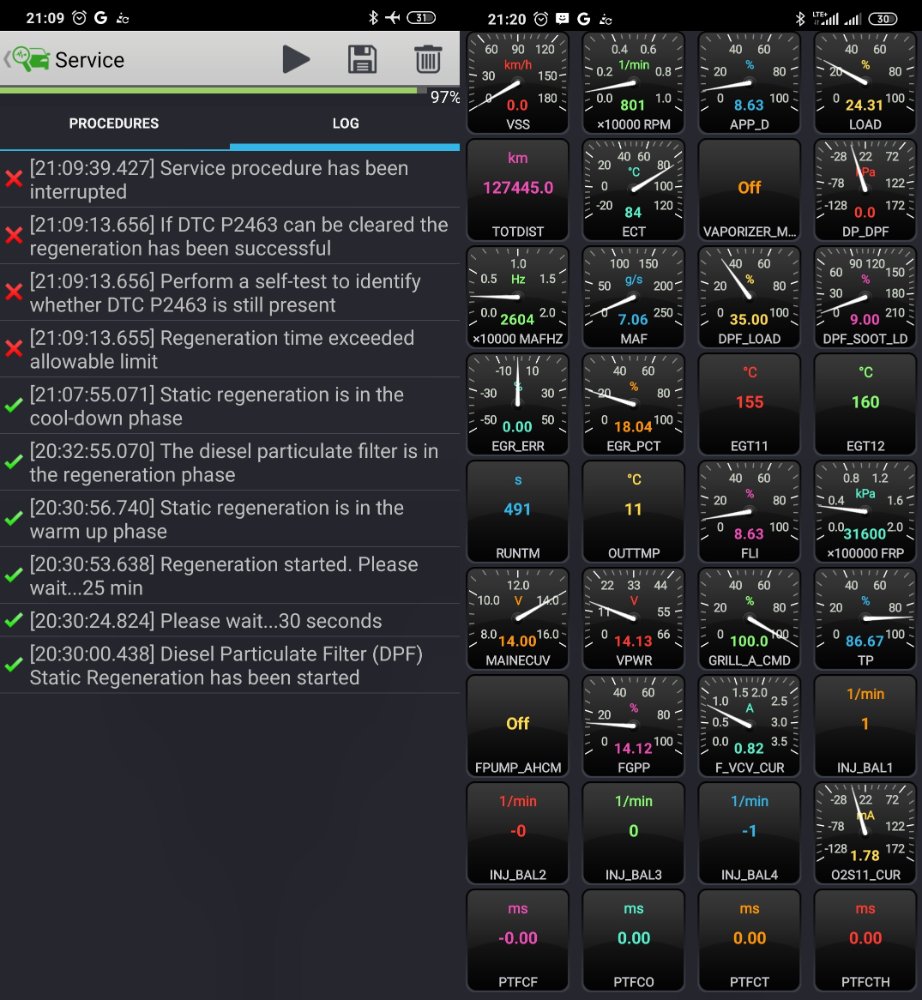Viewport: 922px width, 1000px height.
Task: Tap the 'Service procedure has been interrupted' entry
Action: pyautogui.click(x=230, y=180)
